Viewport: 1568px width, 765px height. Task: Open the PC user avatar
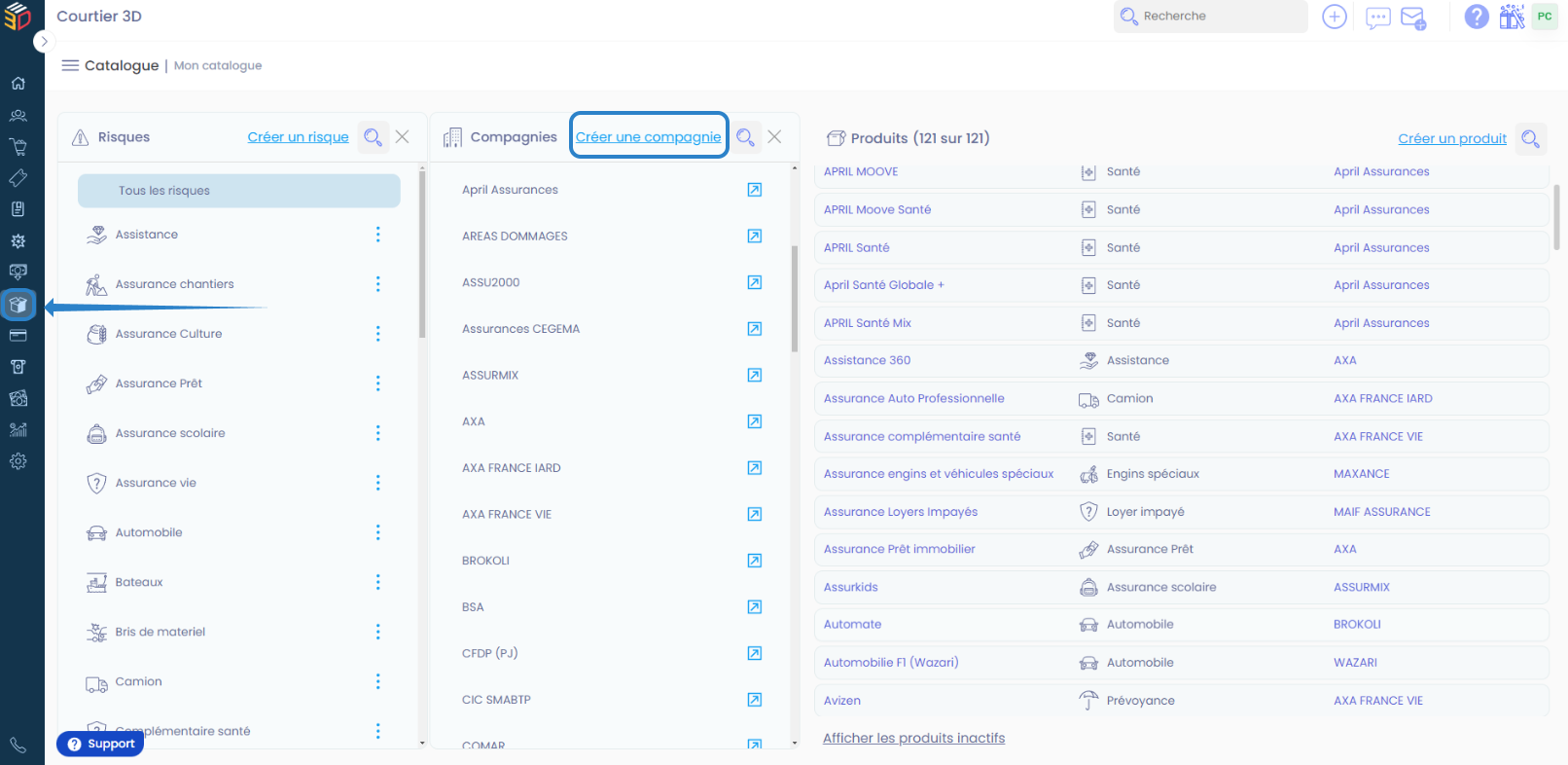pyautogui.click(x=1545, y=17)
